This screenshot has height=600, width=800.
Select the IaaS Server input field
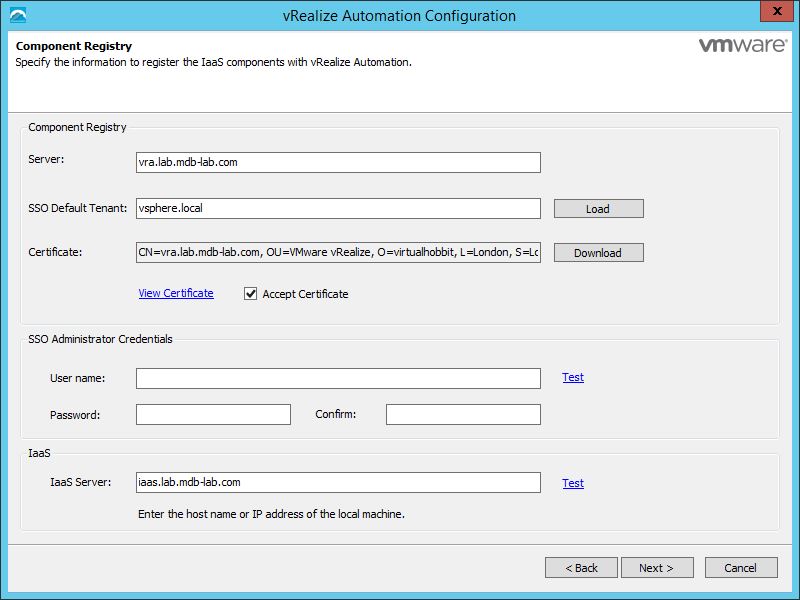[x=338, y=483]
